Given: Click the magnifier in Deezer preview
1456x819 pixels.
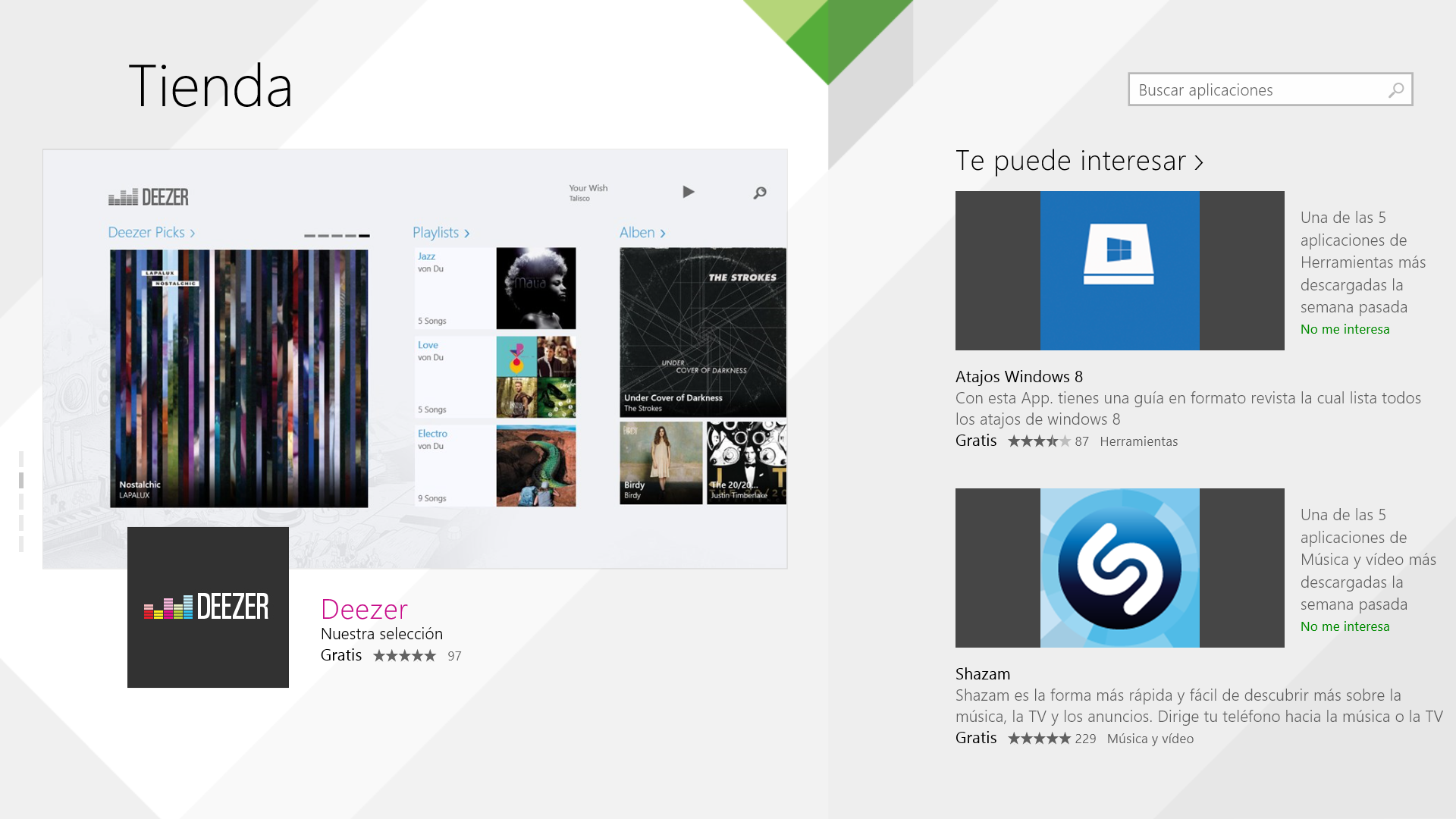Looking at the screenshot, I should (760, 193).
